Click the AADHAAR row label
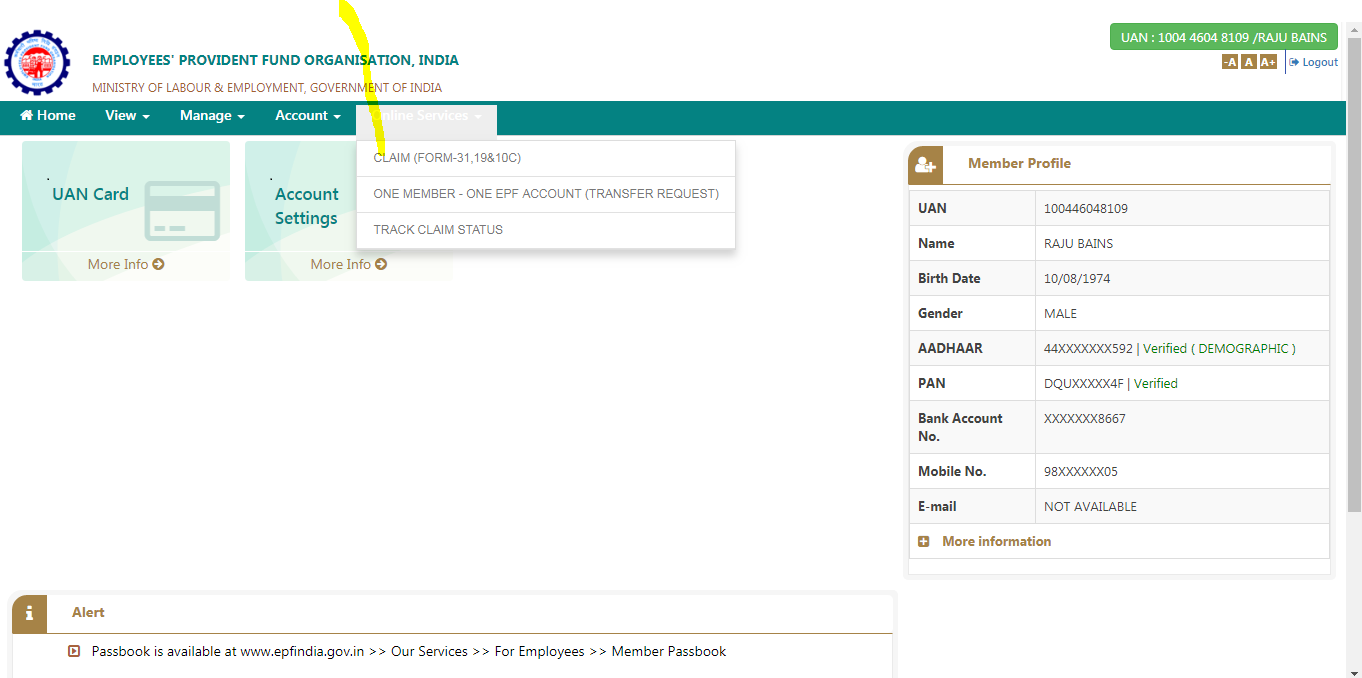The image size is (1362, 678). click(x=950, y=349)
